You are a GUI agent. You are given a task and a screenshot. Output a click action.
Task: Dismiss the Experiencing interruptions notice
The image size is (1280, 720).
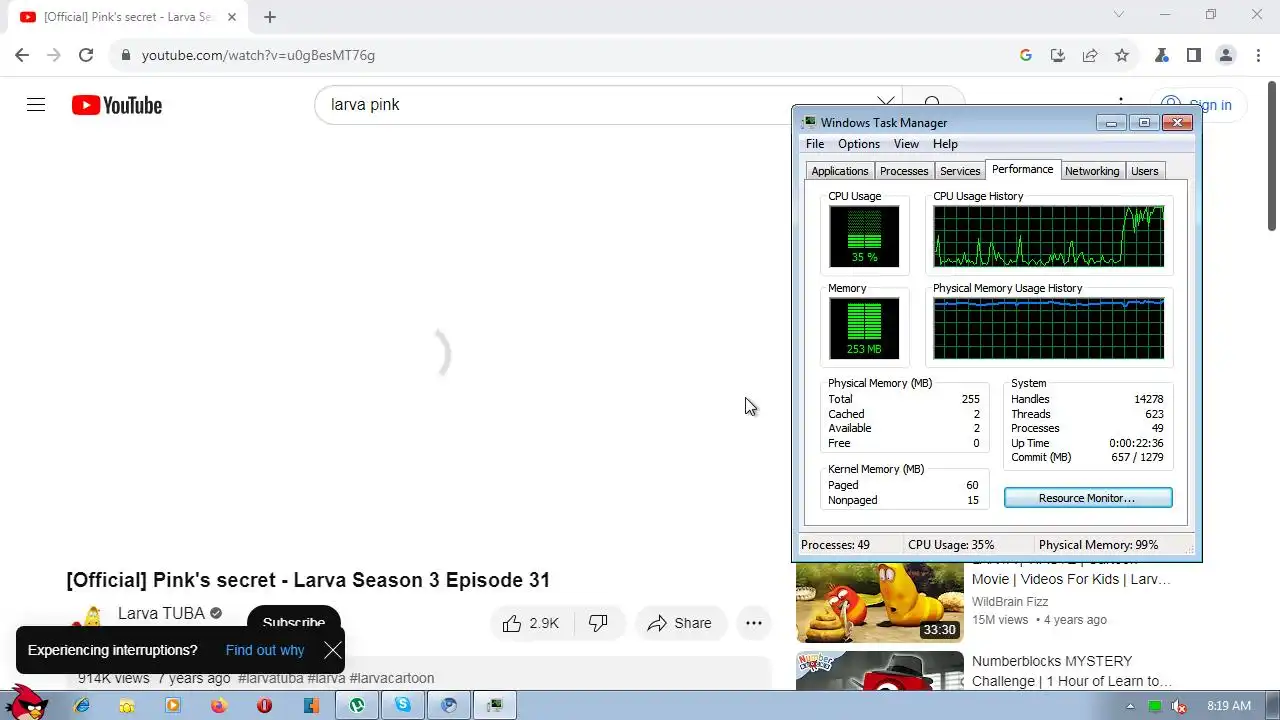pyautogui.click(x=333, y=651)
